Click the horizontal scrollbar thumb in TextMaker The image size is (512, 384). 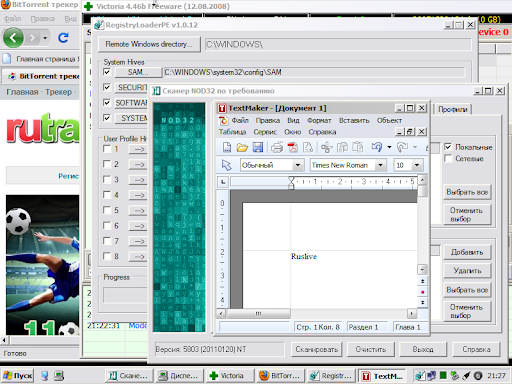259,313
